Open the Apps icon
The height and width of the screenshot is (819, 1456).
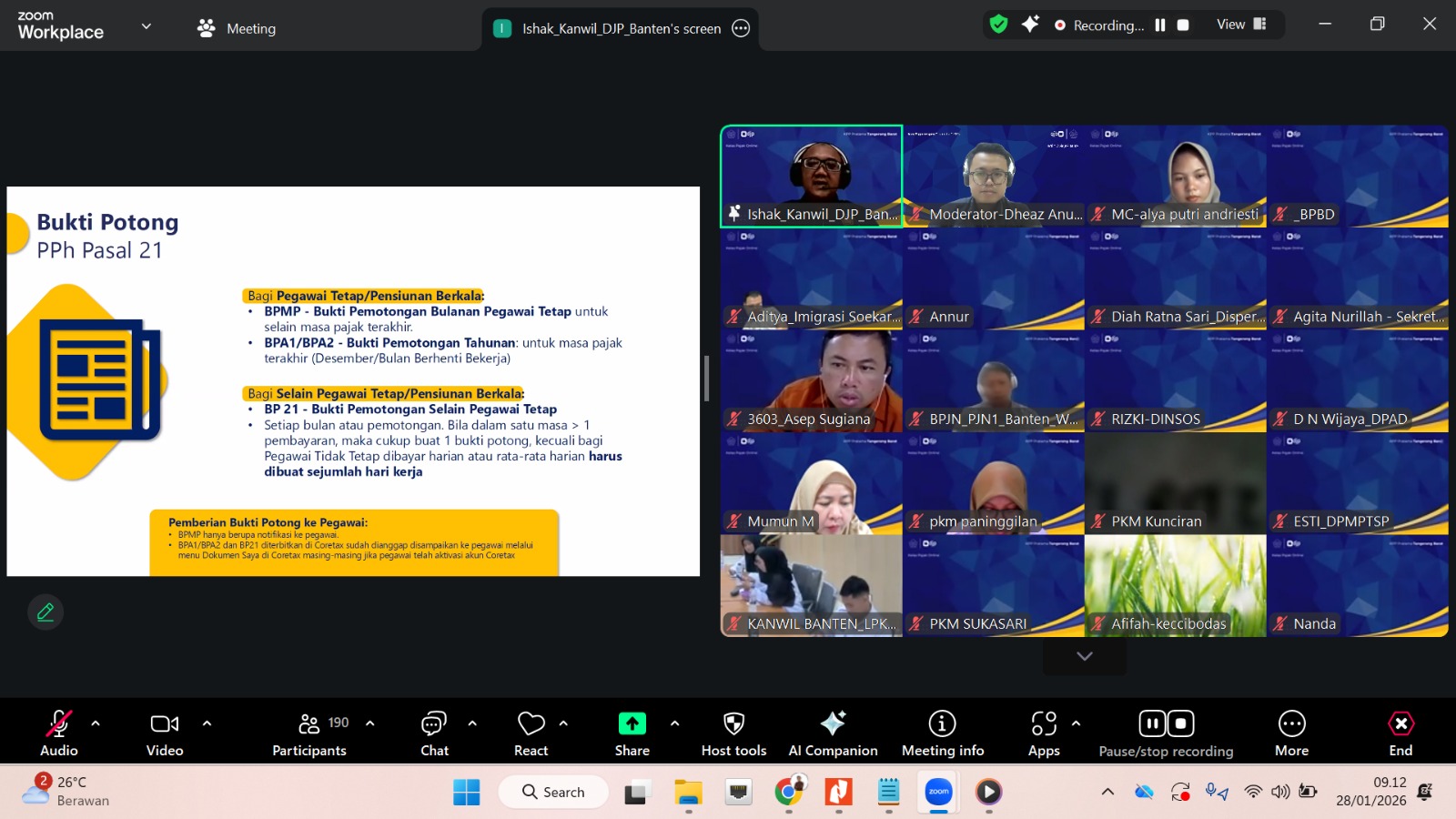(x=1044, y=724)
